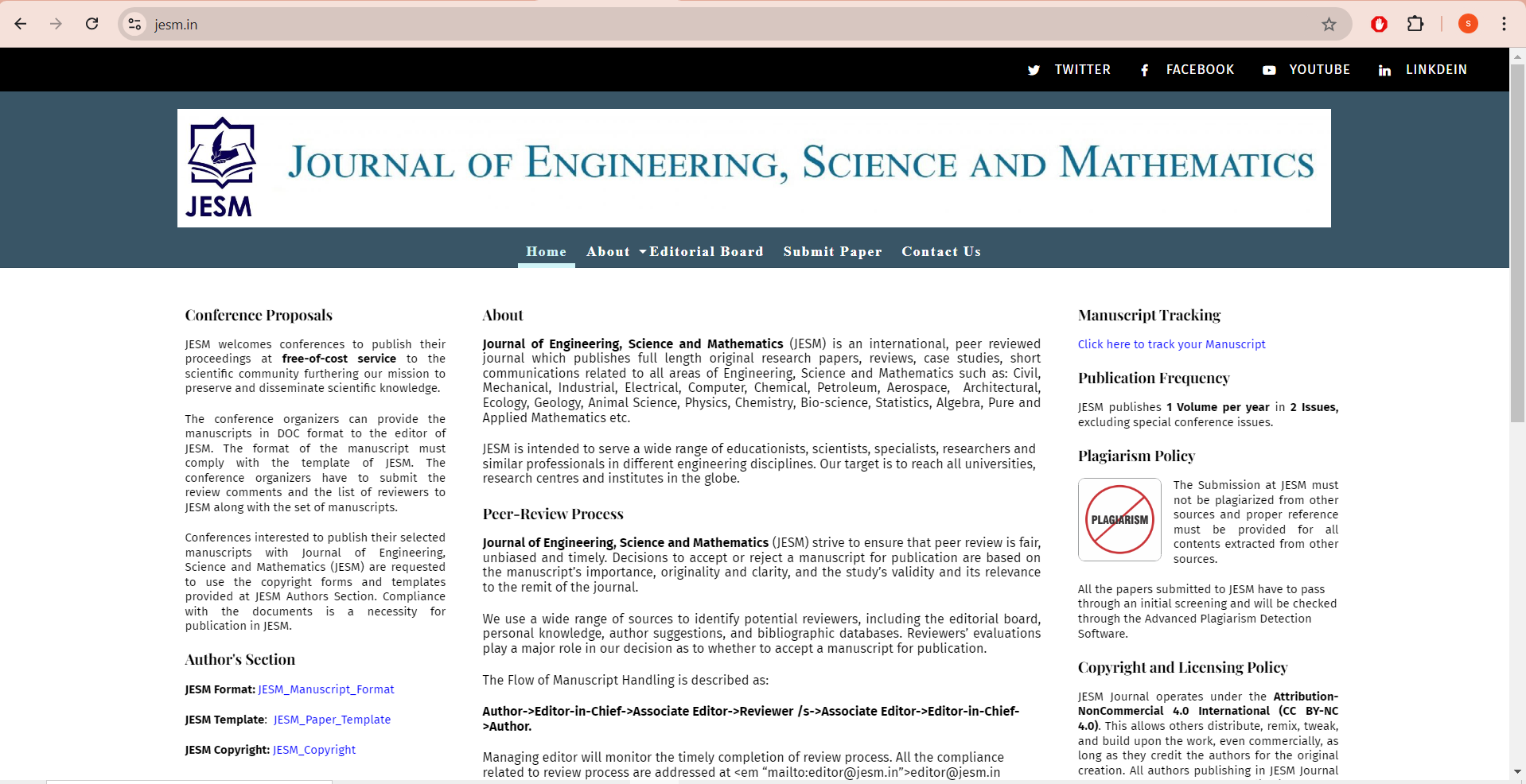Click the LinkedIn in icon

1384,70
